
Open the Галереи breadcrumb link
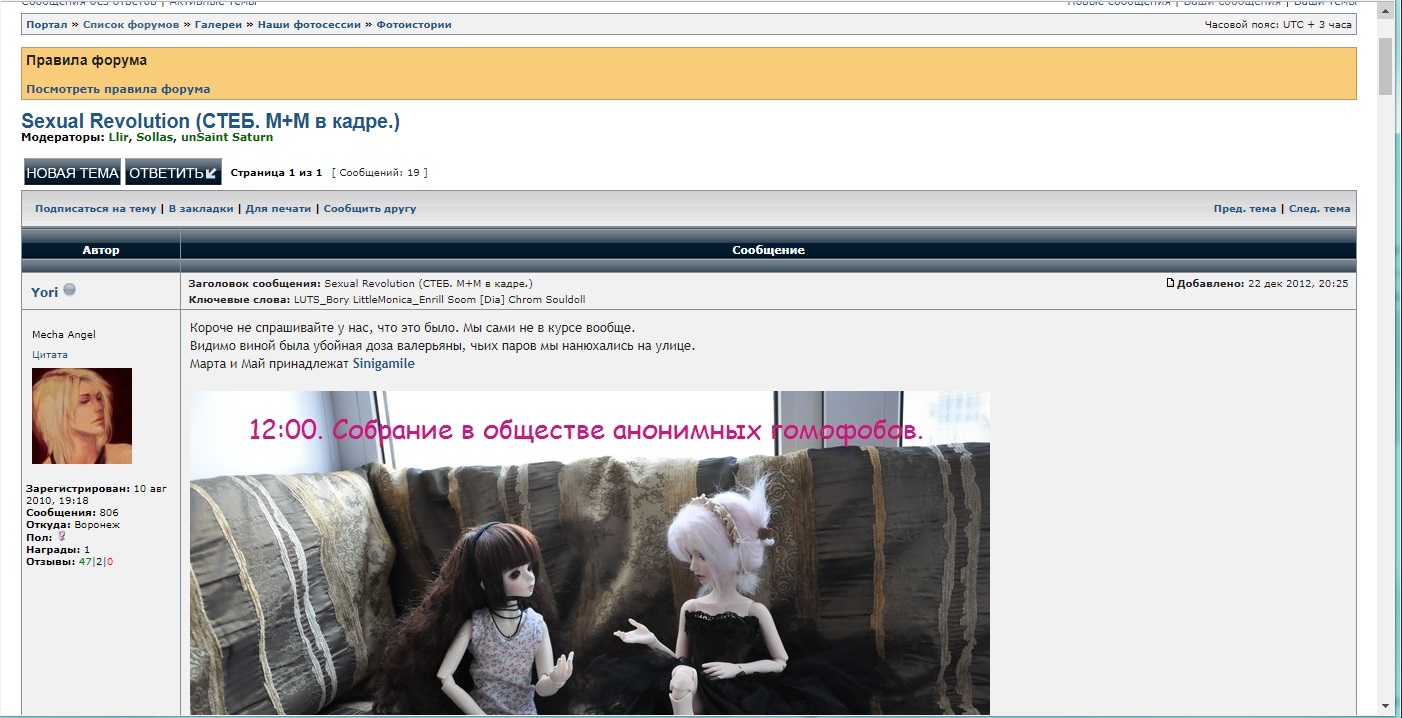tap(218, 24)
